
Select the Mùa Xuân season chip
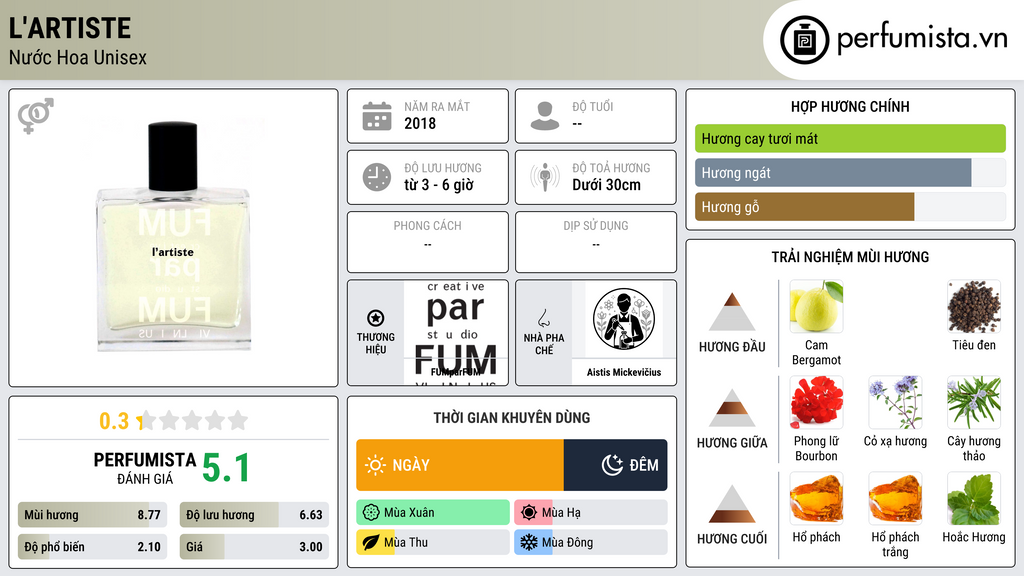point(433,513)
